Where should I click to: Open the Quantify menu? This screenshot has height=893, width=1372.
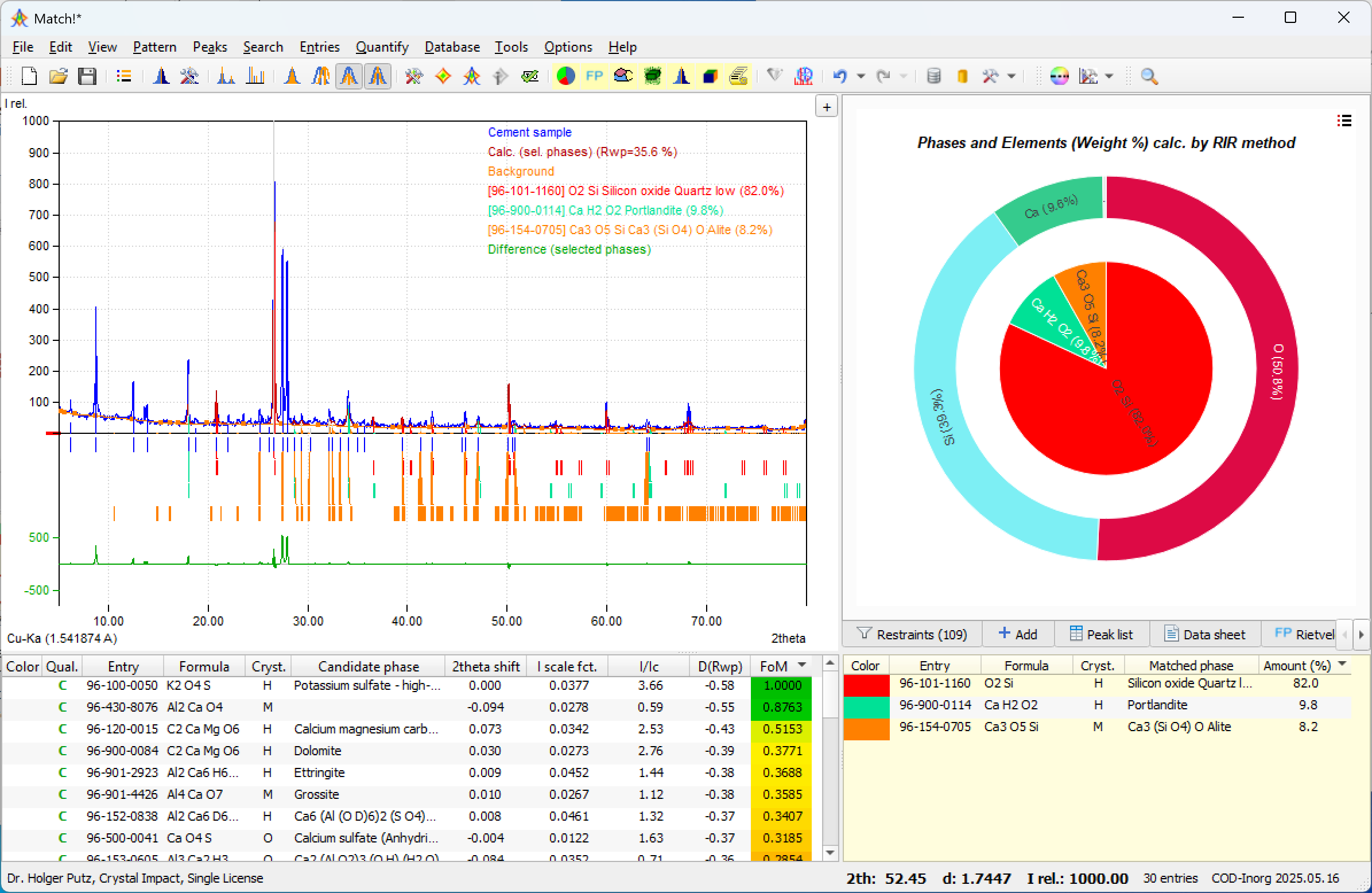(x=382, y=47)
